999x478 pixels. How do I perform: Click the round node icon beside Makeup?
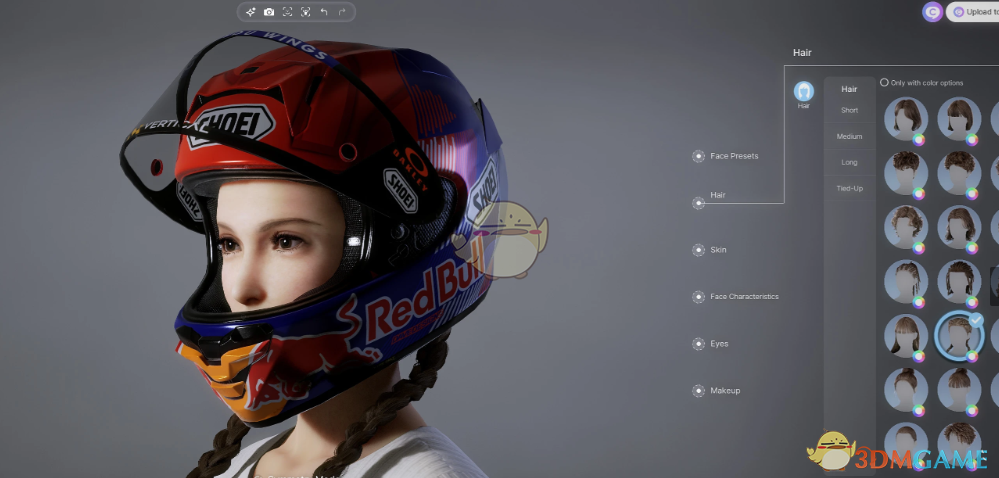pyautogui.click(x=698, y=391)
